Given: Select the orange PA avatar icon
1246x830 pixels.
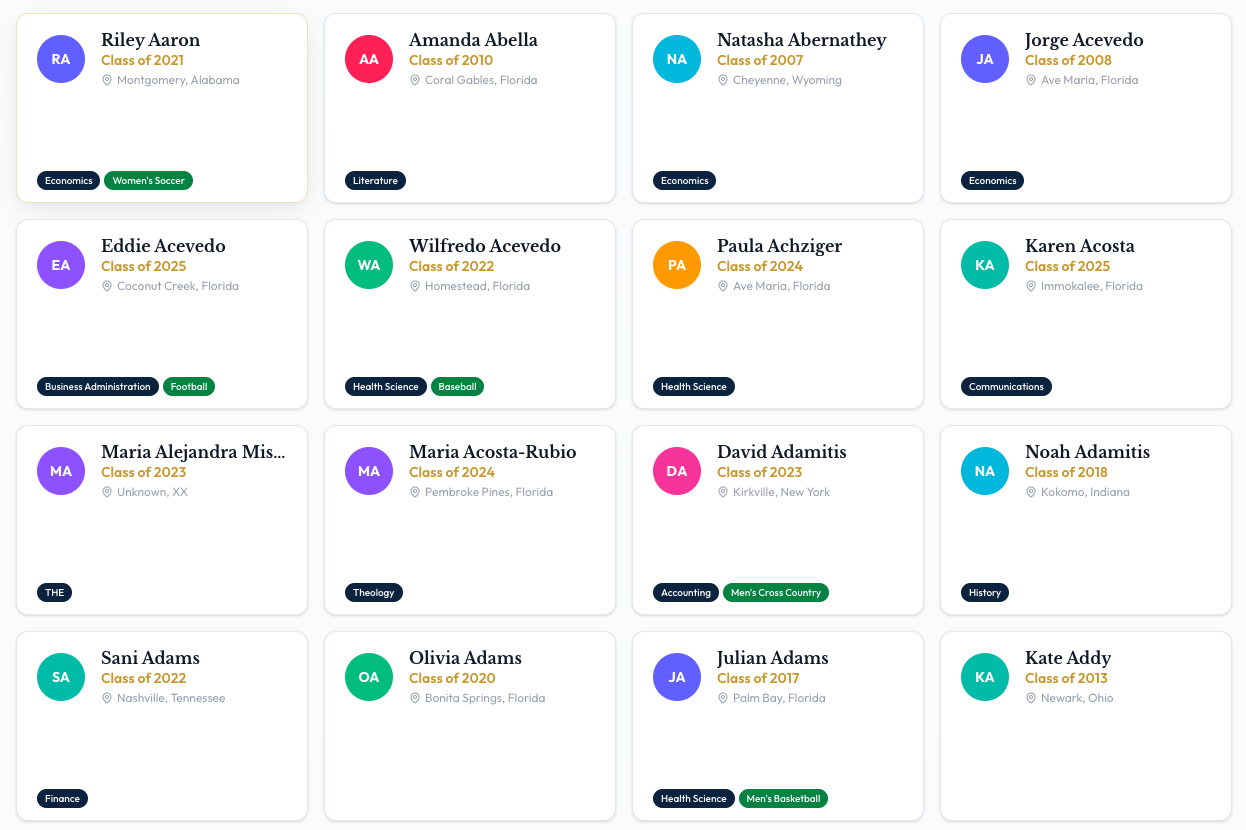Looking at the screenshot, I should click(x=677, y=265).
